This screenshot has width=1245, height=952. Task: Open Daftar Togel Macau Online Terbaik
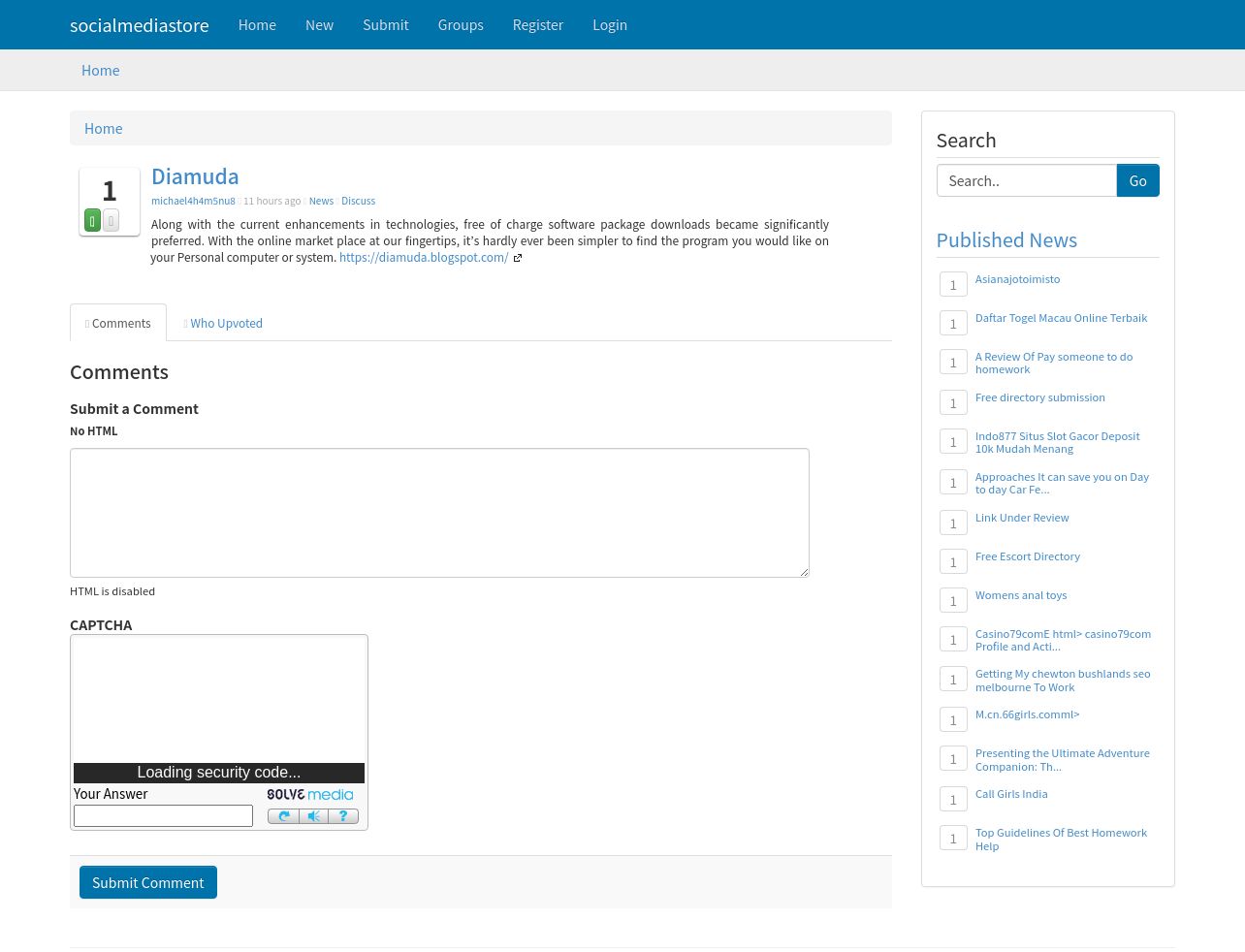coord(1061,318)
